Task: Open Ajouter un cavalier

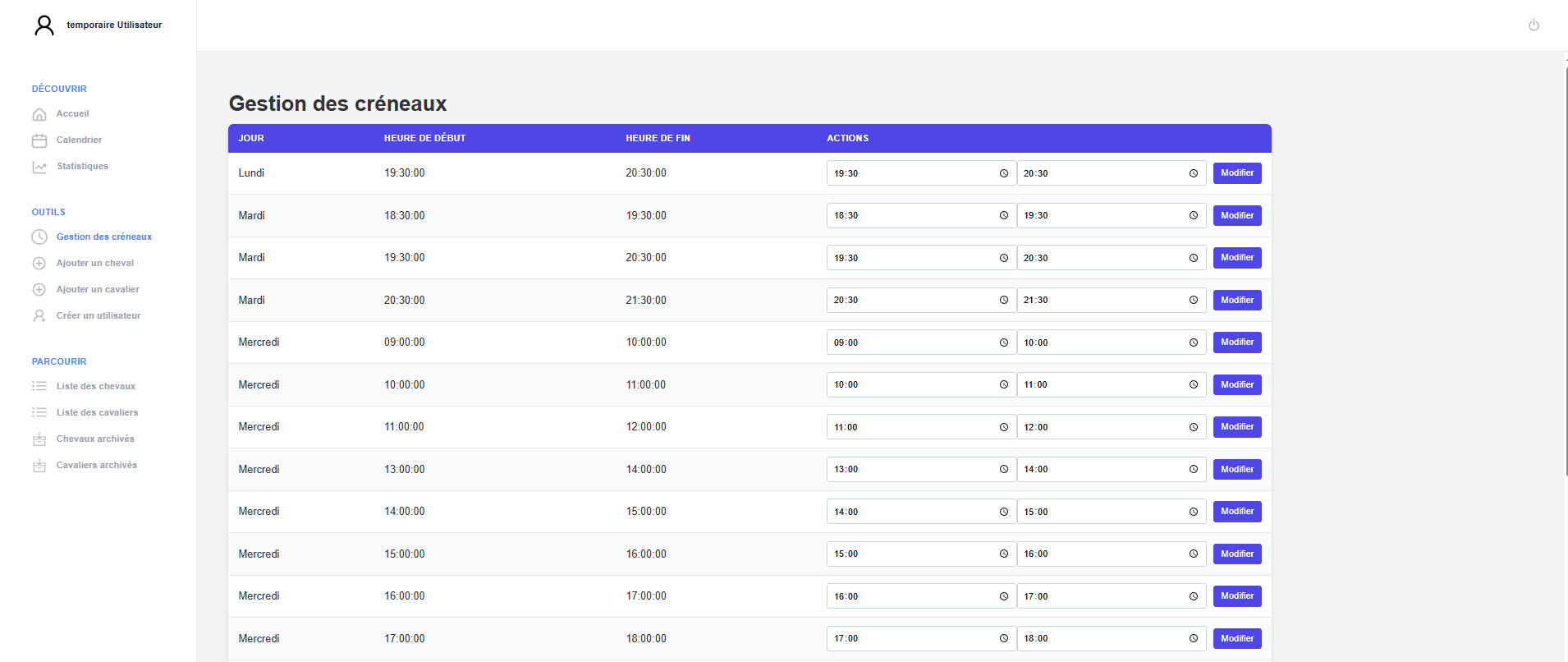Action: click(x=98, y=290)
